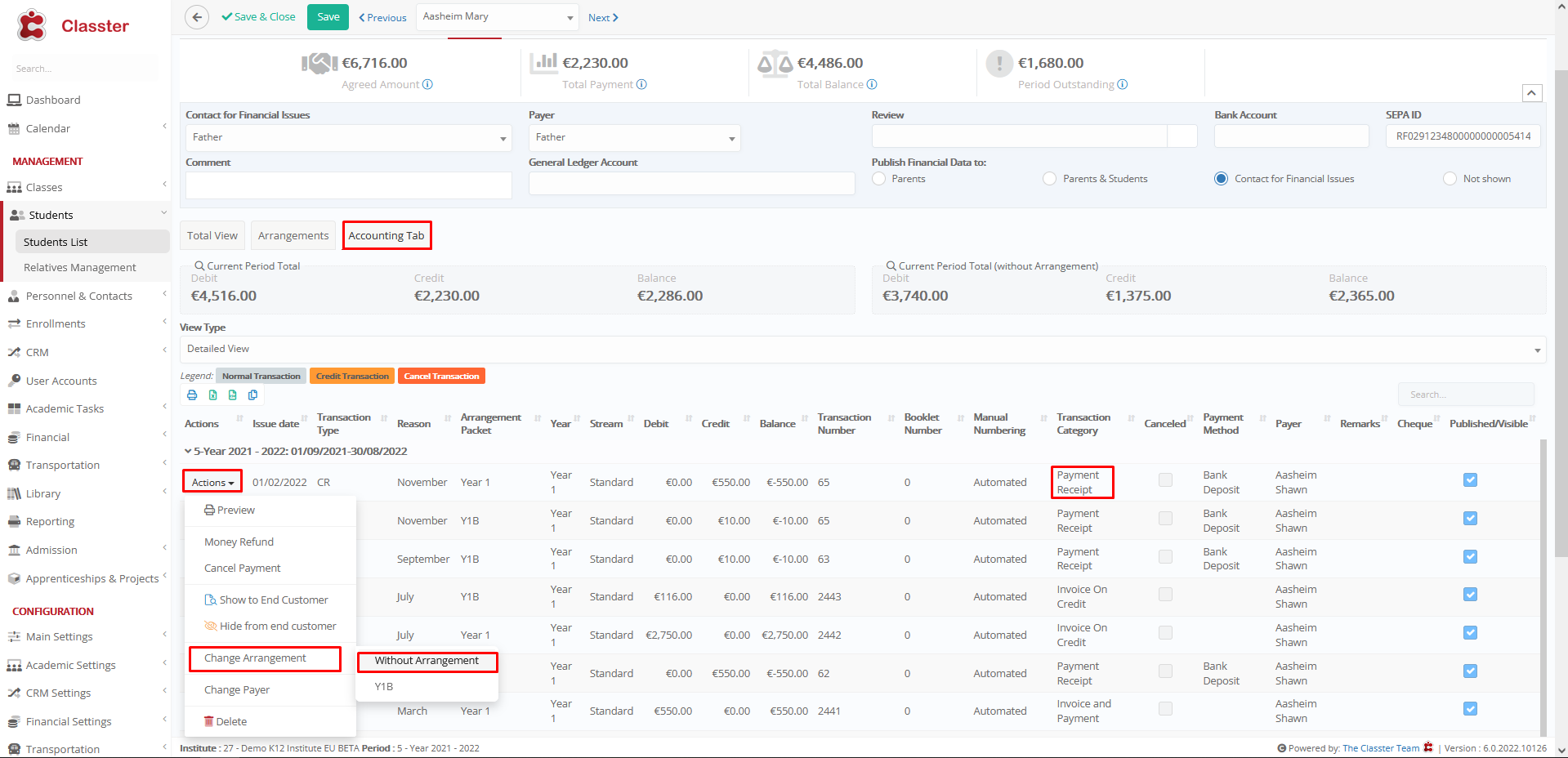Click the User Accounts key icon
Viewport: 1568px width, 758px height.
(x=14, y=381)
